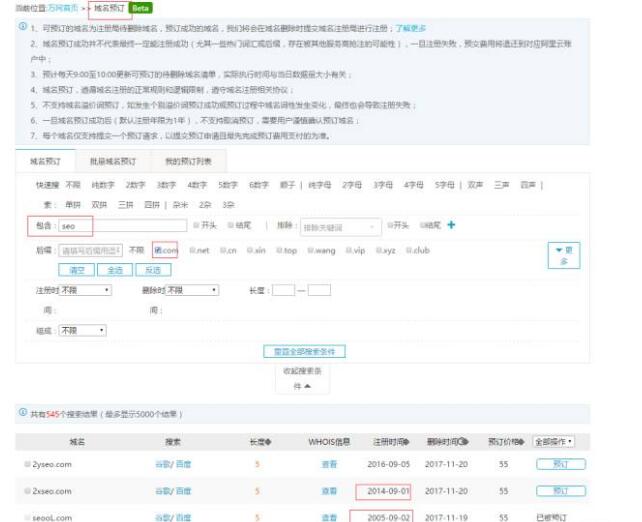Click the info icon beside the notice list
This screenshot has width=642, height=522.
tap(23, 26)
